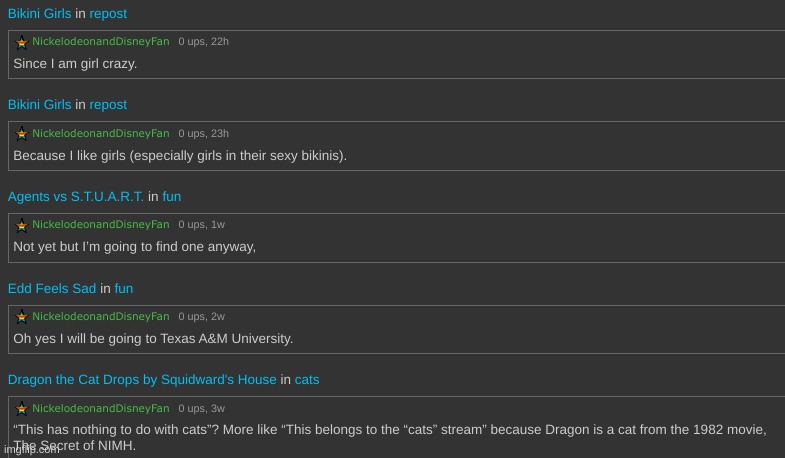Go to repost stream from second entry
Viewport: 785px width, 458px height.
[x=108, y=105]
